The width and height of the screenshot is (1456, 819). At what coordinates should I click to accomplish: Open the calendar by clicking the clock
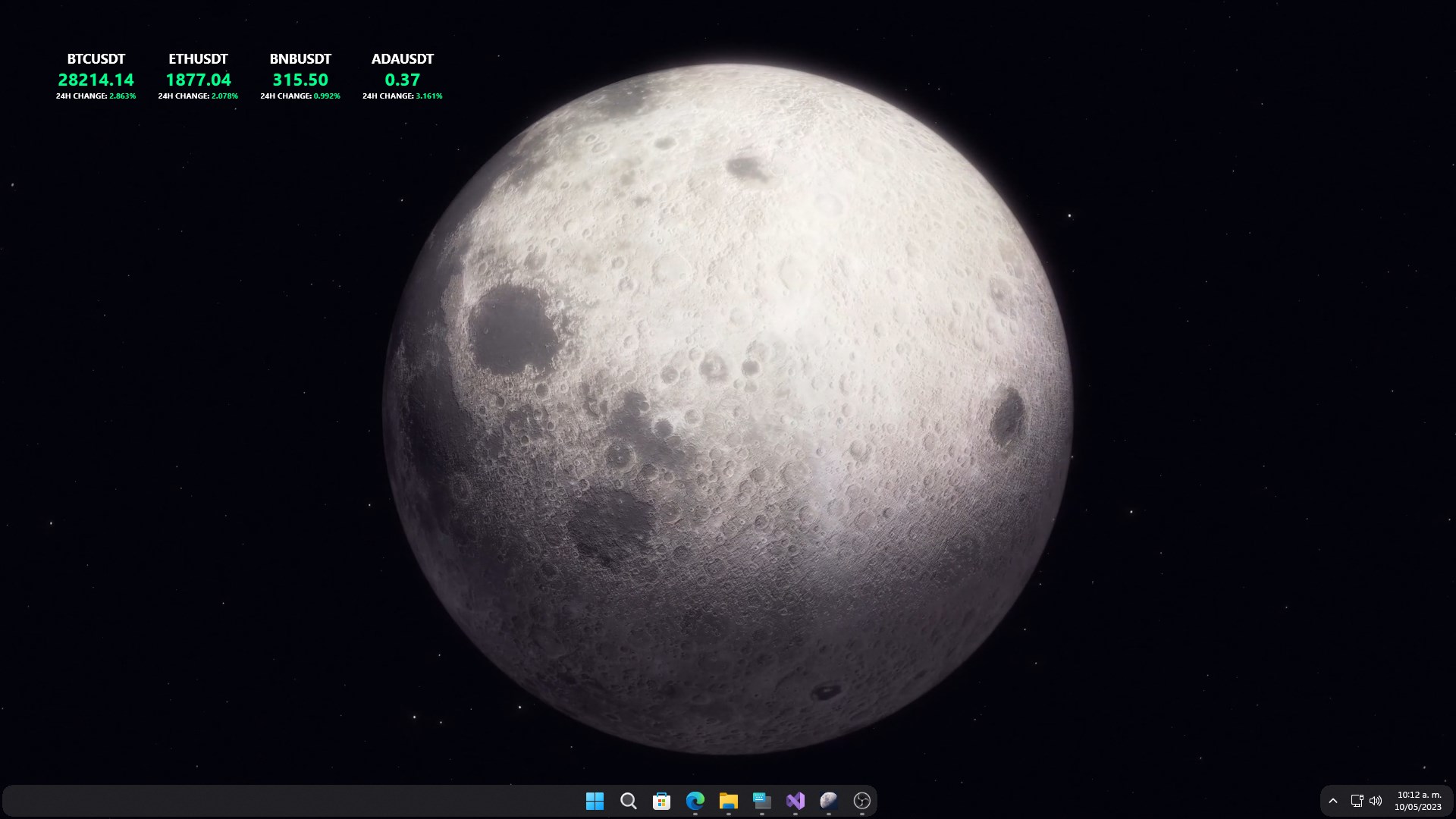(x=1417, y=795)
